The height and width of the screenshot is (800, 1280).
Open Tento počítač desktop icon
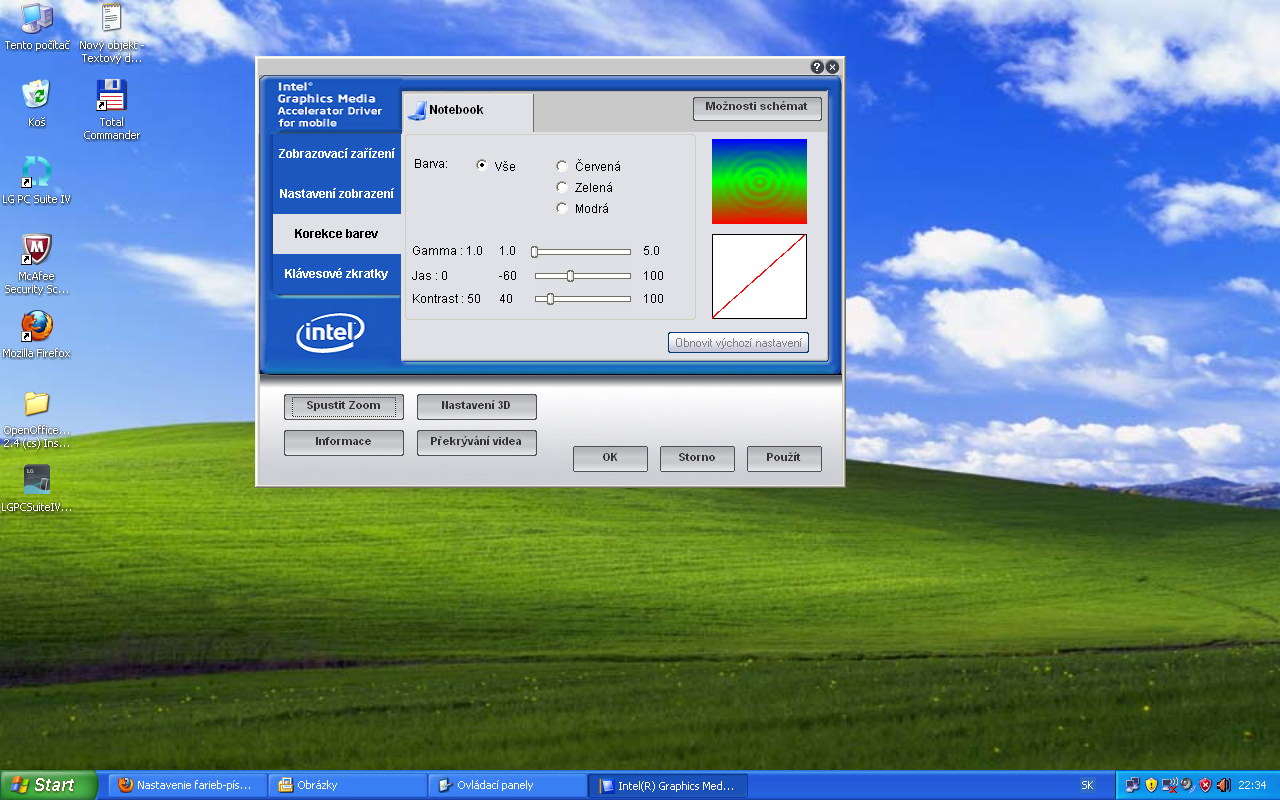coord(37,19)
